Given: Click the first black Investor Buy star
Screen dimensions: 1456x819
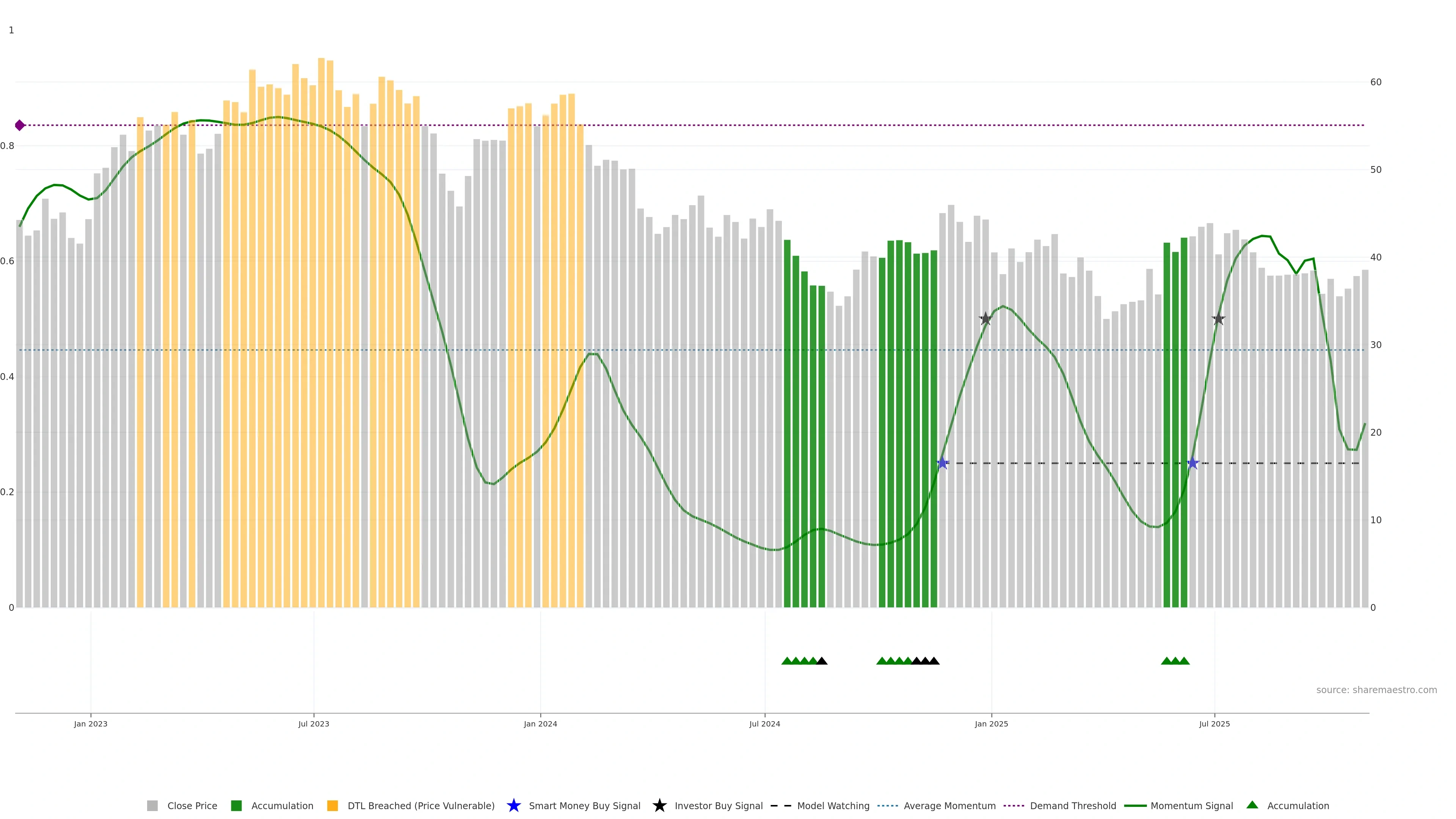Looking at the screenshot, I should [985, 319].
